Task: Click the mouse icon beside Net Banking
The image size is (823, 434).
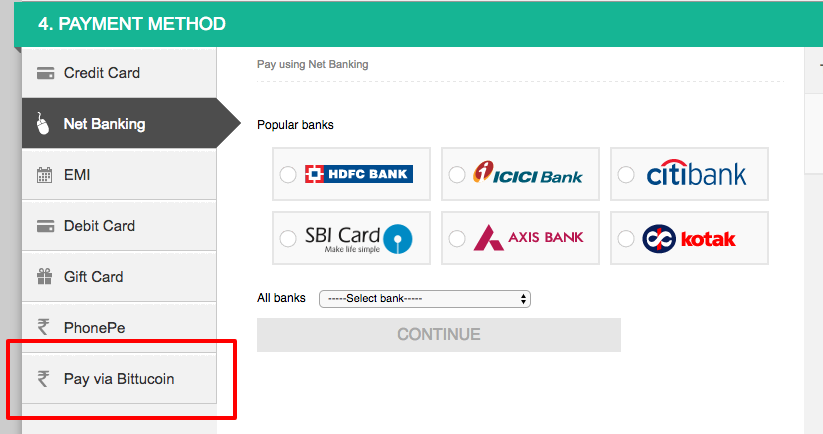Action: 43,124
